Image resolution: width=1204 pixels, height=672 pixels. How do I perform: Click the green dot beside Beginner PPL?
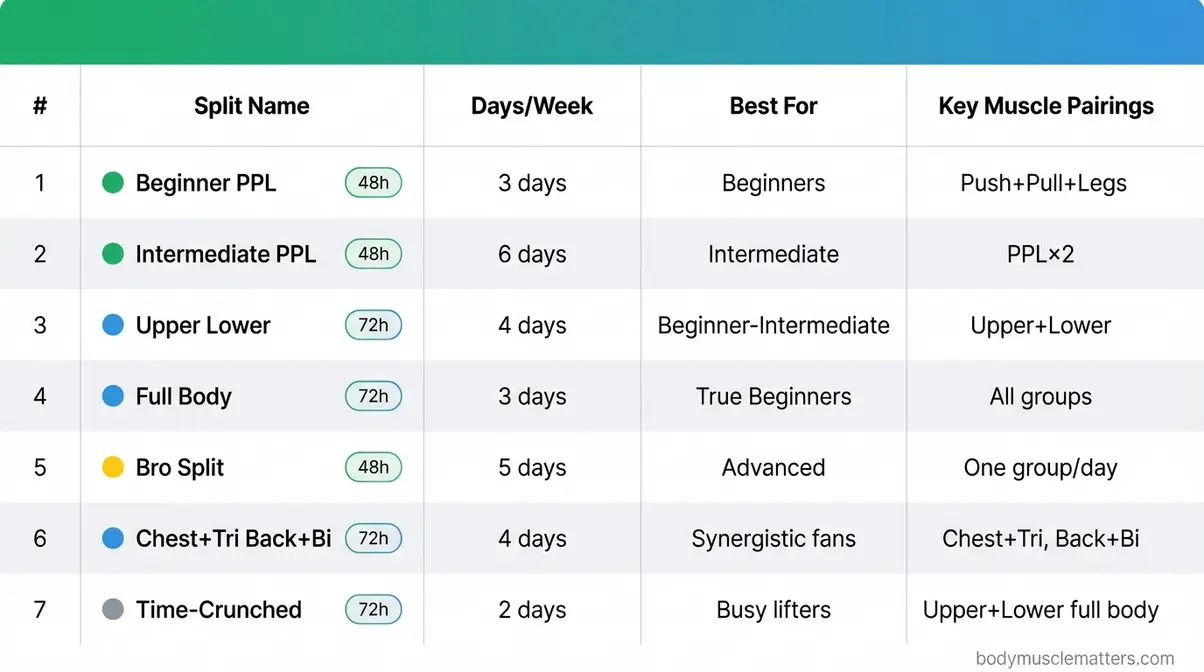click(113, 183)
